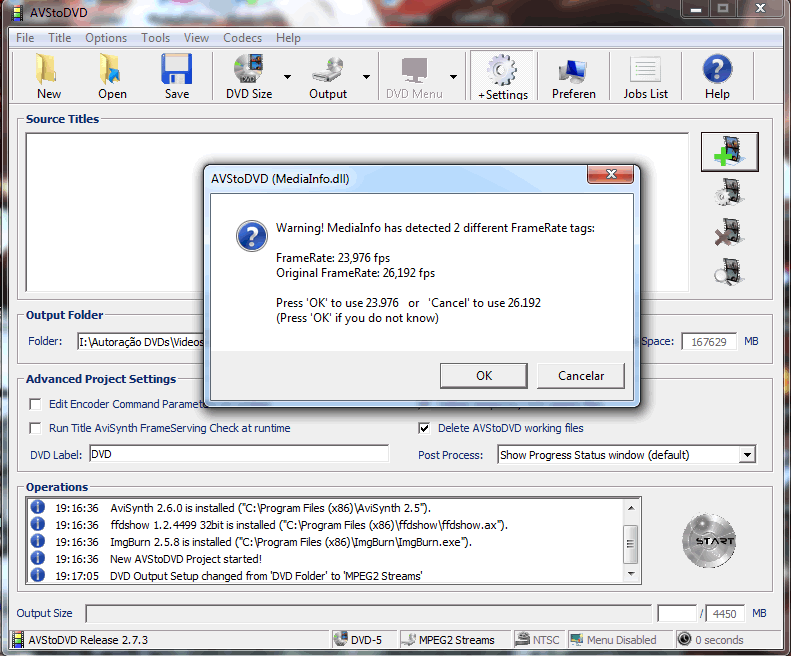The height and width of the screenshot is (656, 791).
Task: Open the Codecs menu
Action: (x=243, y=38)
